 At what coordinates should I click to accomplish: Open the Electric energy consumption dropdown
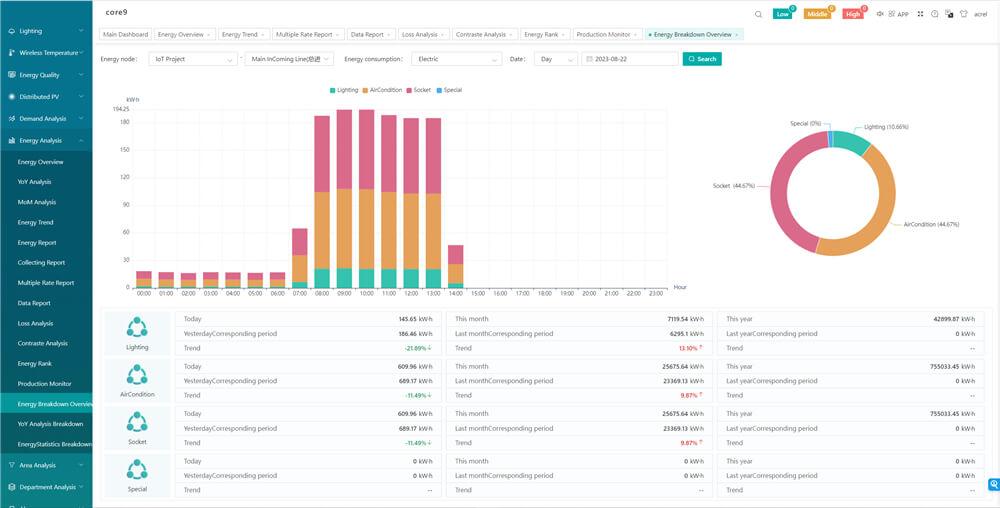(x=457, y=59)
